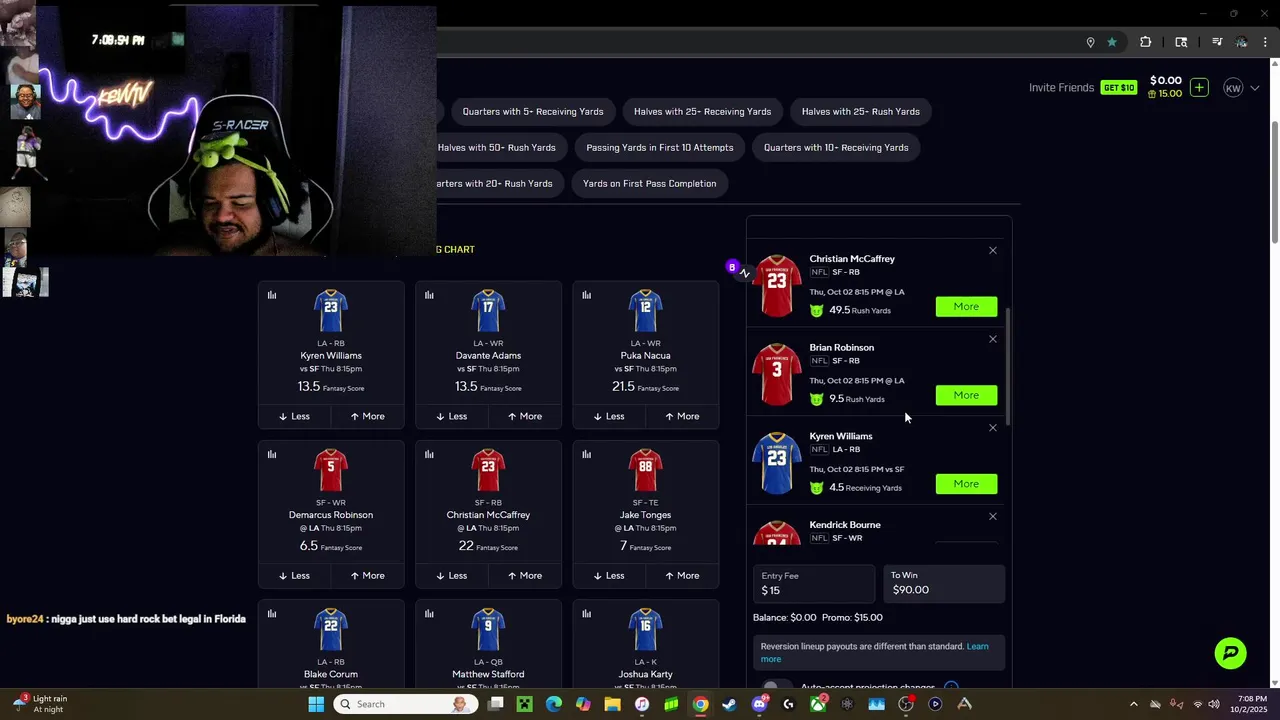The image size is (1280, 720).
Task: Open Minecraft from the taskbar
Action: [524, 704]
